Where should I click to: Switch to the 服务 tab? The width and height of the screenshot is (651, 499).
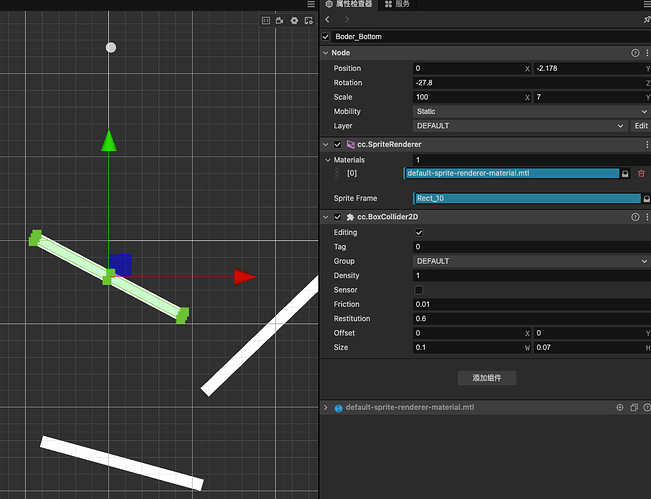(397, 4)
